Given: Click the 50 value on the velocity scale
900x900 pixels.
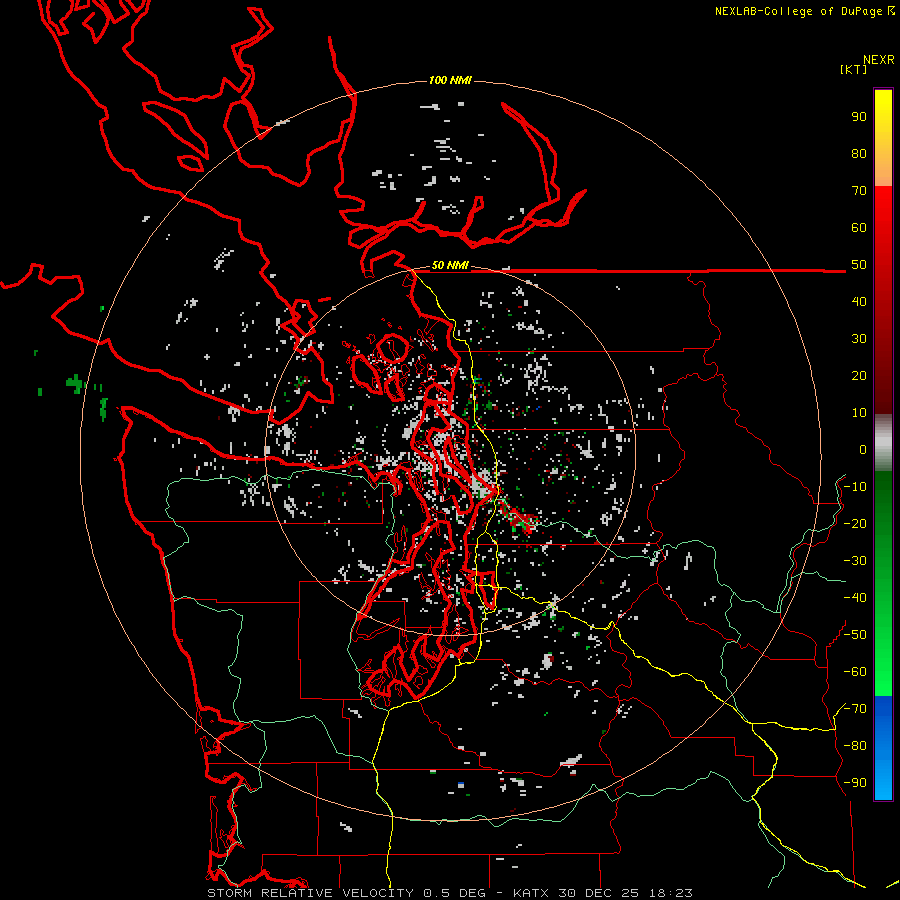Looking at the screenshot, I should pyautogui.click(x=859, y=265).
